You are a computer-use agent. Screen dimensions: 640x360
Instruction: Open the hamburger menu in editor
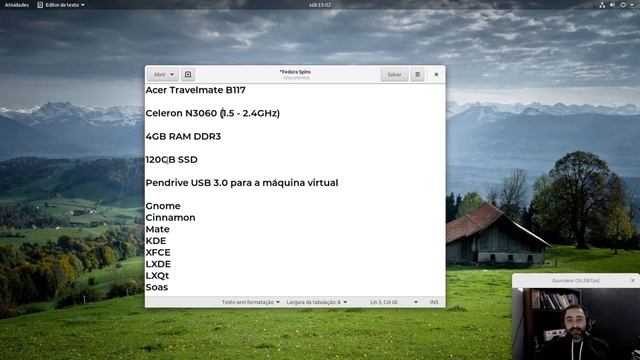418,74
